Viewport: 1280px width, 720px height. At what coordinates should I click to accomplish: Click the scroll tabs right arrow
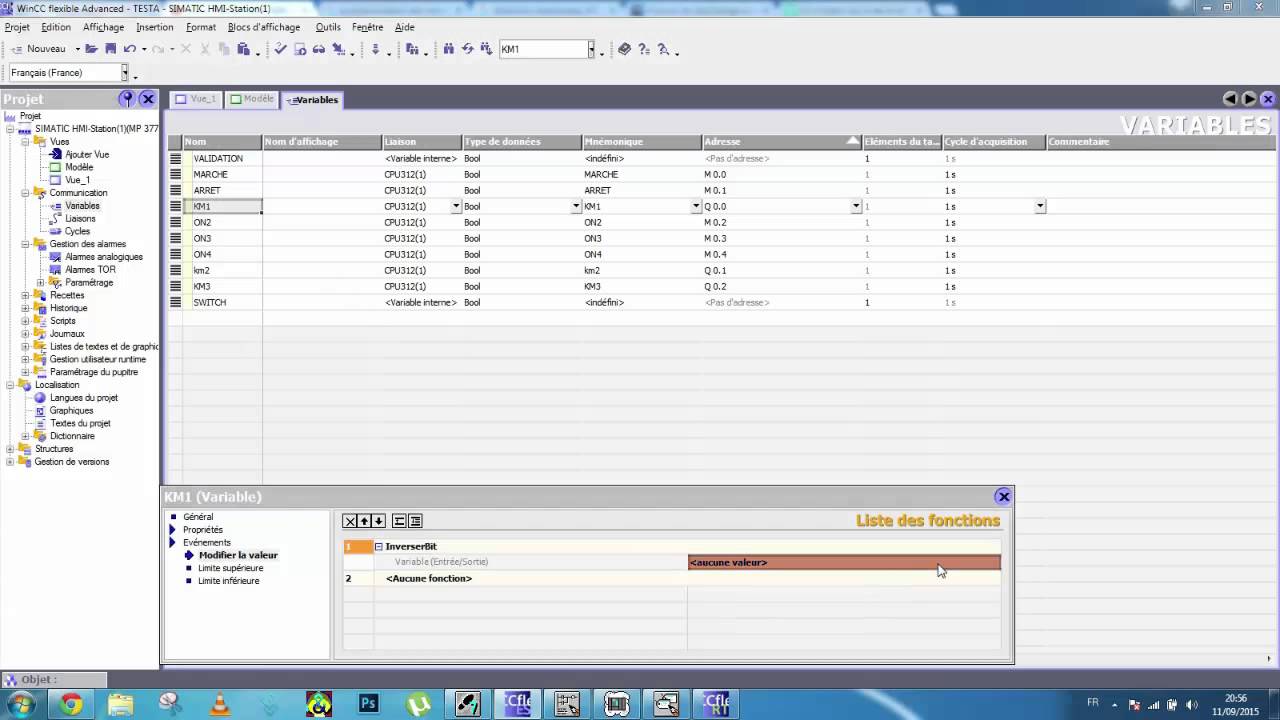(1249, 99)
